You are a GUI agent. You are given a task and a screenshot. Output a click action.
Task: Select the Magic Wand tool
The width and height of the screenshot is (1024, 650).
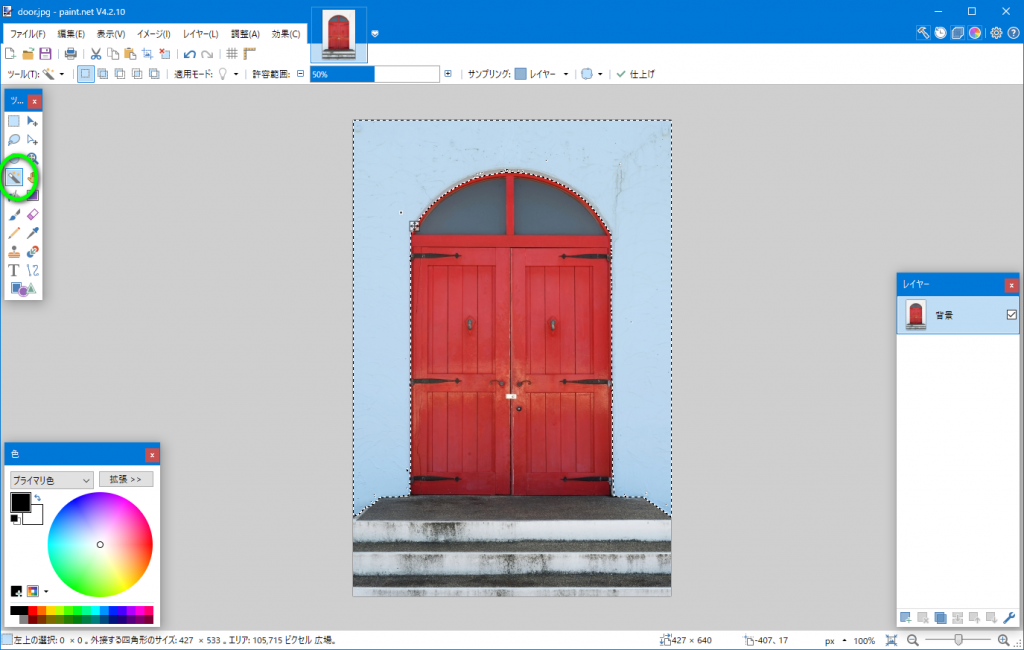click(14, 177)
